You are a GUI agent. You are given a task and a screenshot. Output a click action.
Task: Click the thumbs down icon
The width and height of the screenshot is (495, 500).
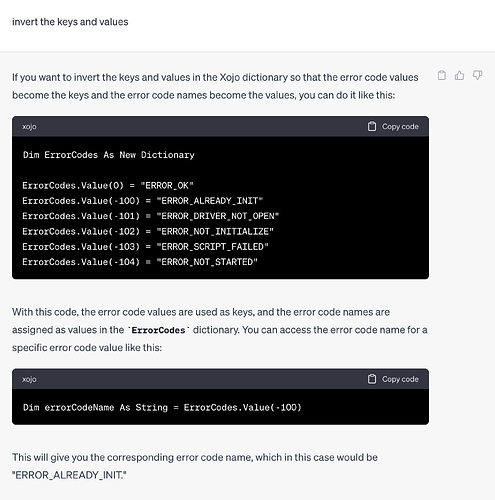477,76
